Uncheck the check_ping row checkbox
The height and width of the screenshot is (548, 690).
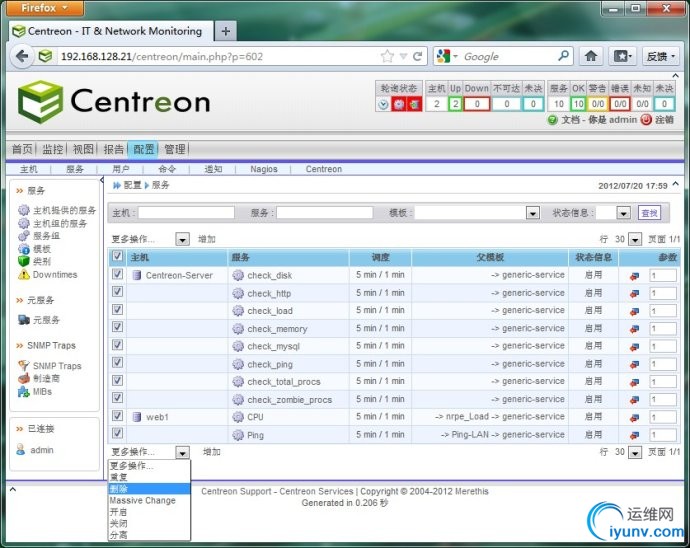point(117,362)
